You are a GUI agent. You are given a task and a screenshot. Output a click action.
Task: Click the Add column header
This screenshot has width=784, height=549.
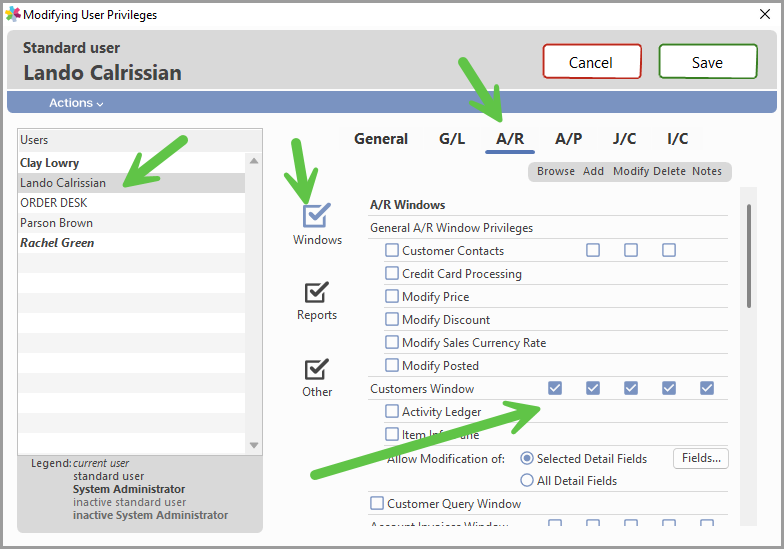tap(593, 171)
